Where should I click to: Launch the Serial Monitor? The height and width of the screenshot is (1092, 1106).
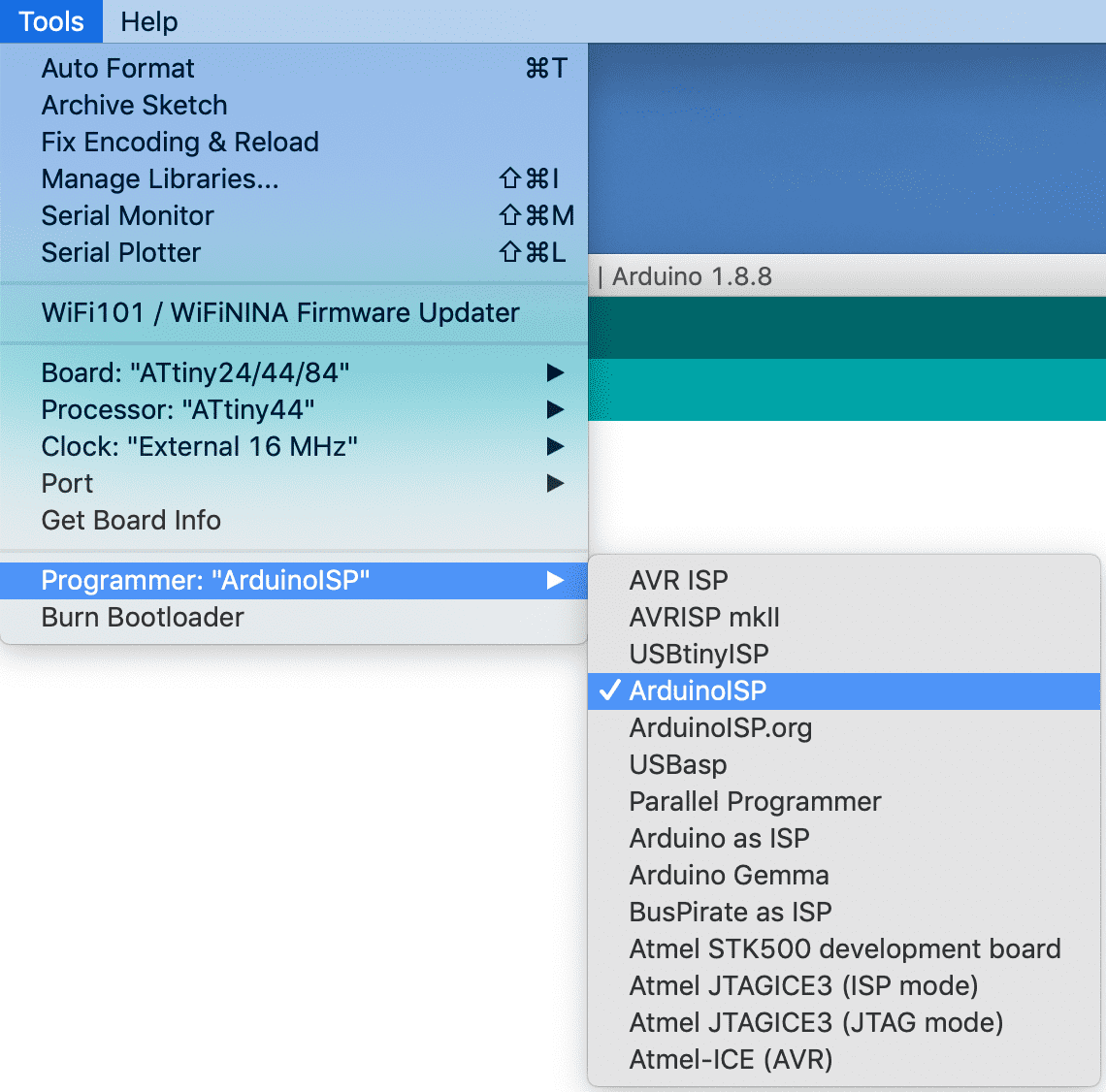pyautogui.click(x=127, y=215)
